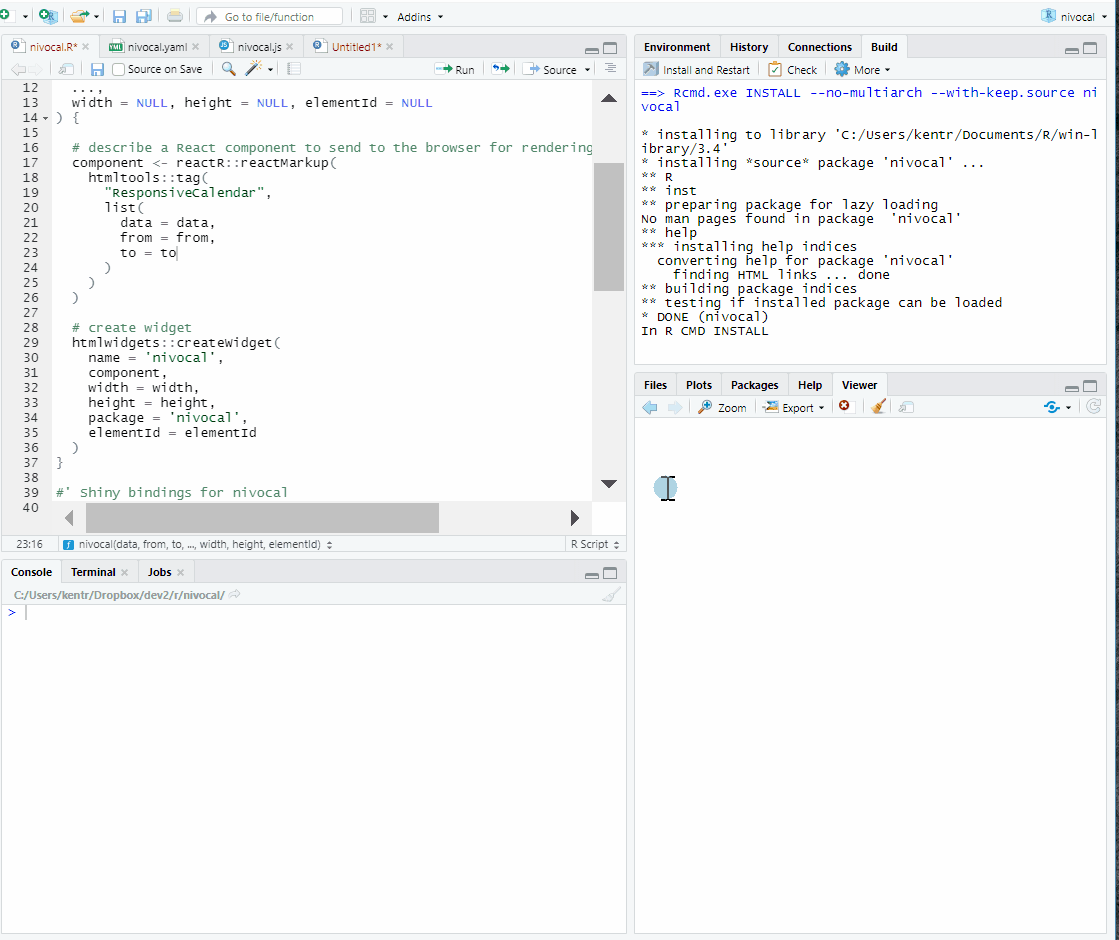Click Install and Restart in Build pane
The width and height of the screenshot is (1119, 940).
(x=697, y=70)
